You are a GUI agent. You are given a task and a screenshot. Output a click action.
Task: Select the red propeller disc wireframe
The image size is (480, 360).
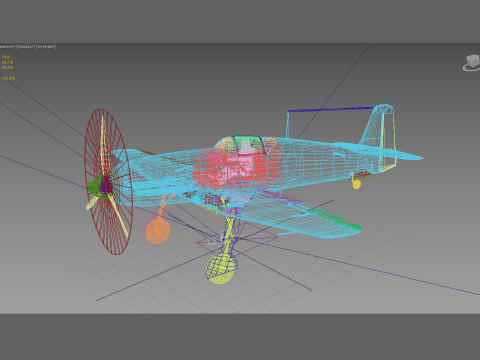click(x=108, y=182)
